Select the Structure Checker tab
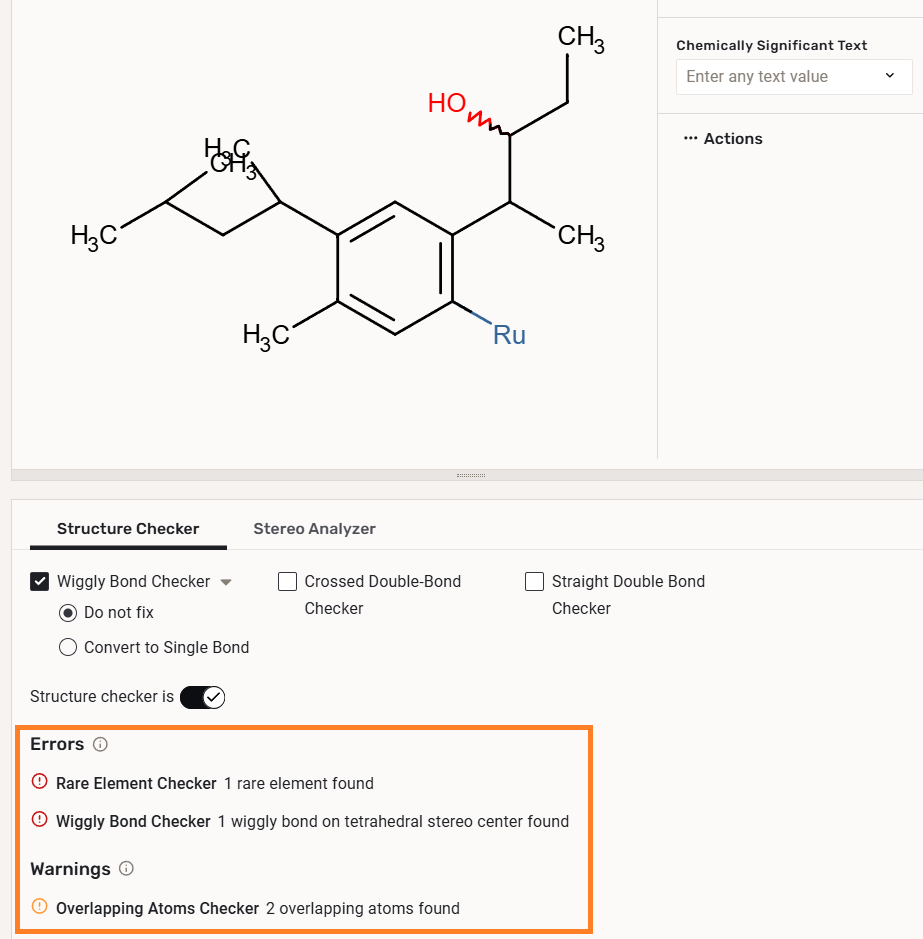923x939 pixels. (128, 529)
